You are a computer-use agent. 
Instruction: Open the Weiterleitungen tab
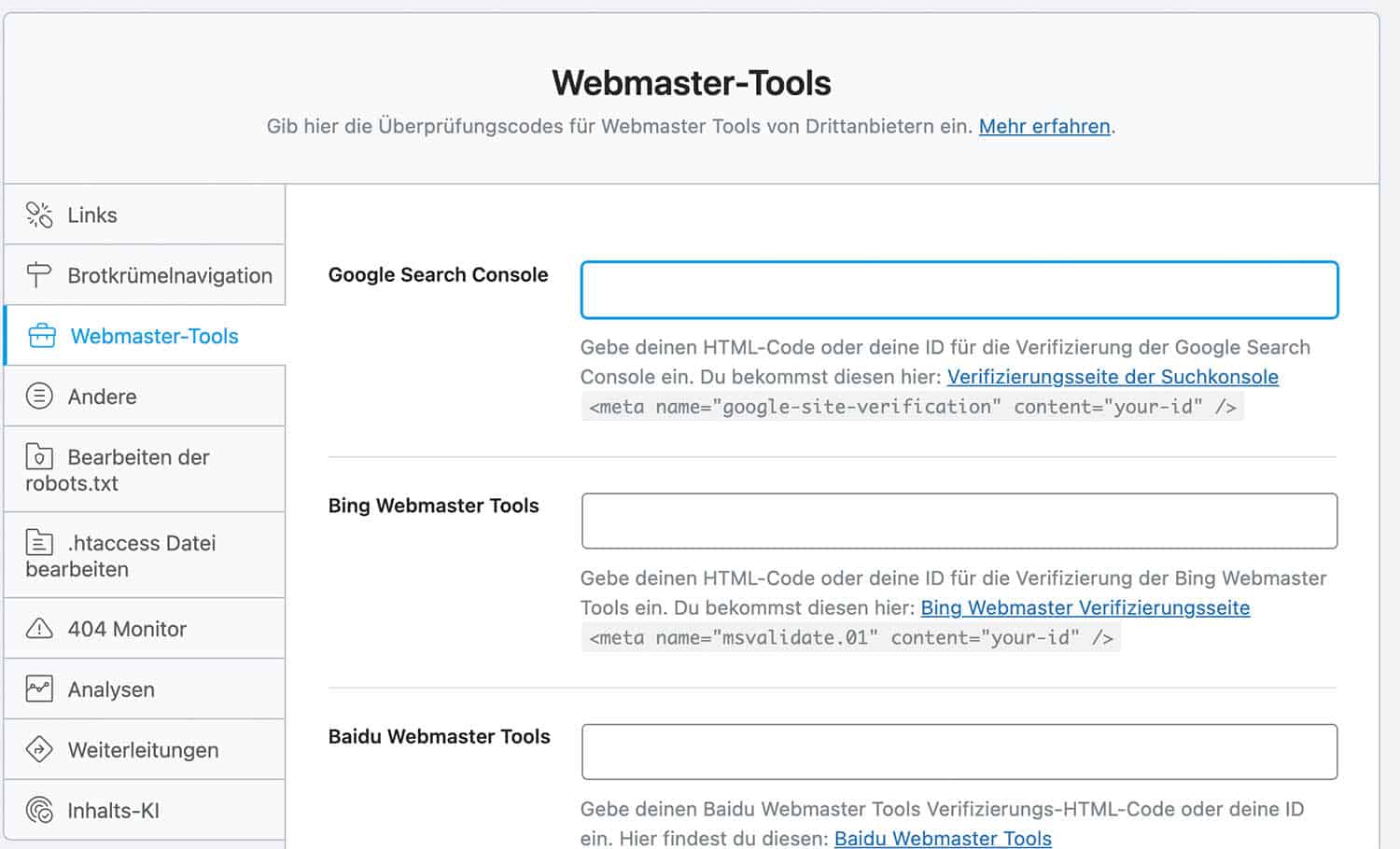(x=145, y=750)
